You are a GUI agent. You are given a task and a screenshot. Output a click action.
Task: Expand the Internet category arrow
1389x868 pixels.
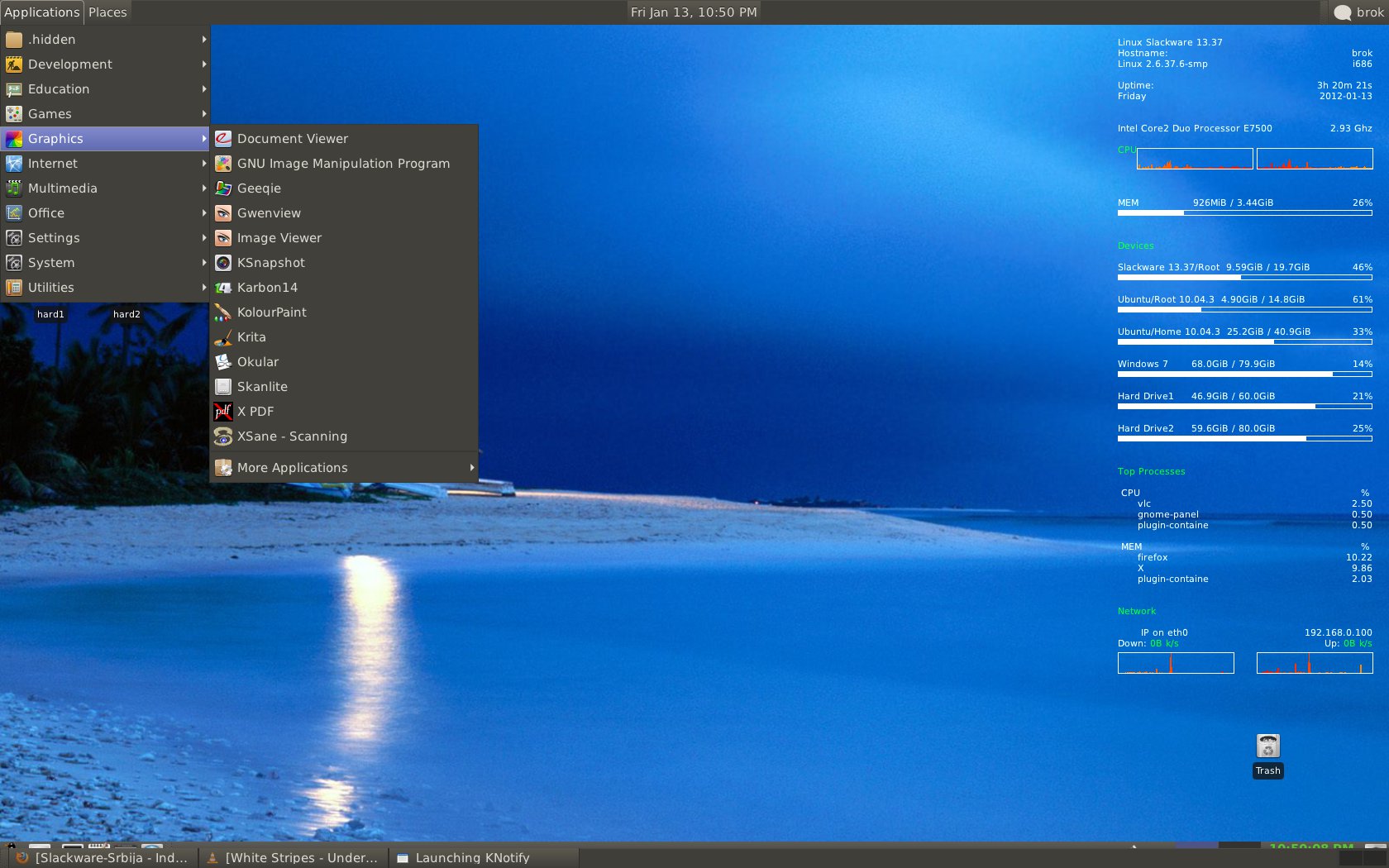click(203, 164)
